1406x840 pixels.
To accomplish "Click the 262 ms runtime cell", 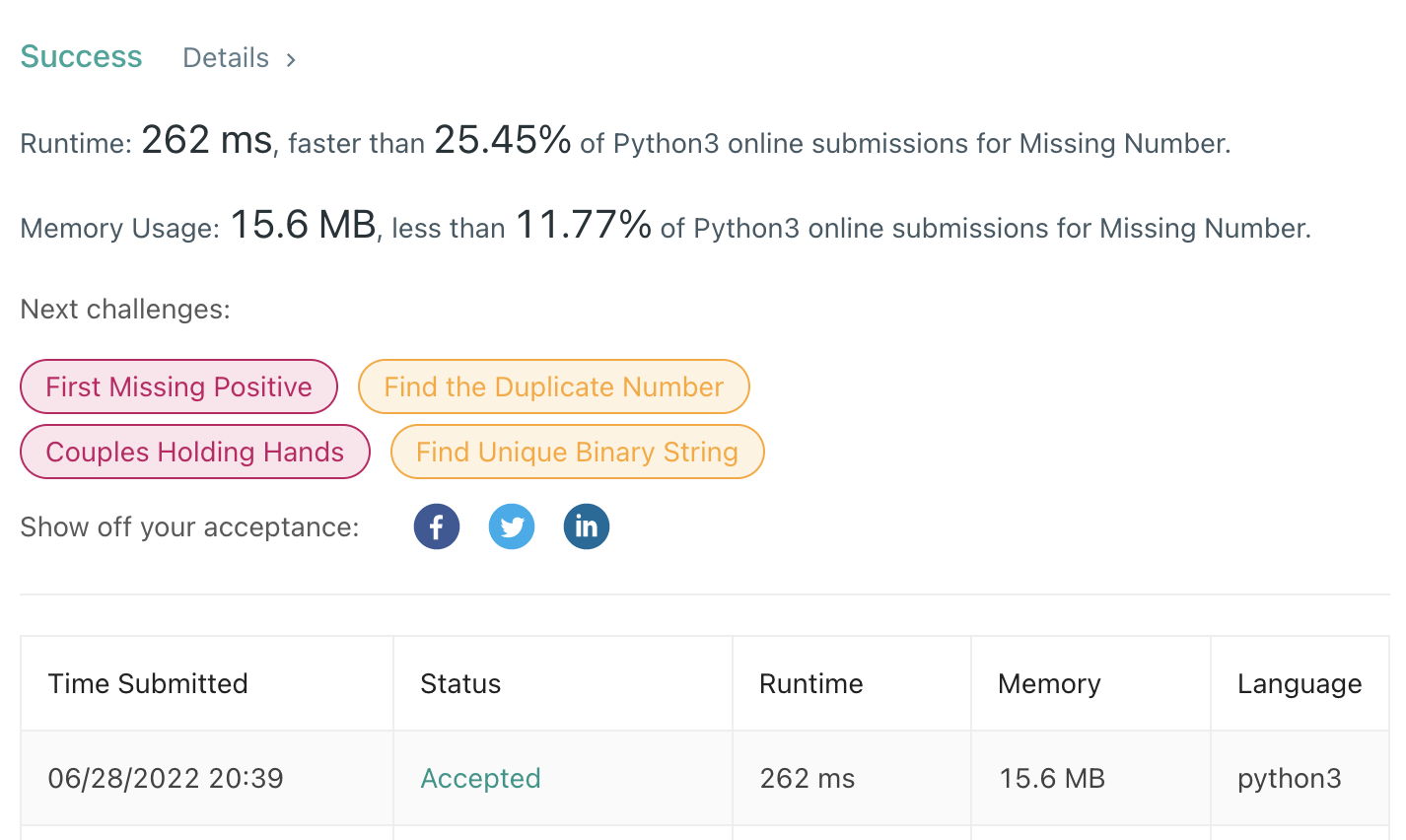I will click(x=807, y=778).
